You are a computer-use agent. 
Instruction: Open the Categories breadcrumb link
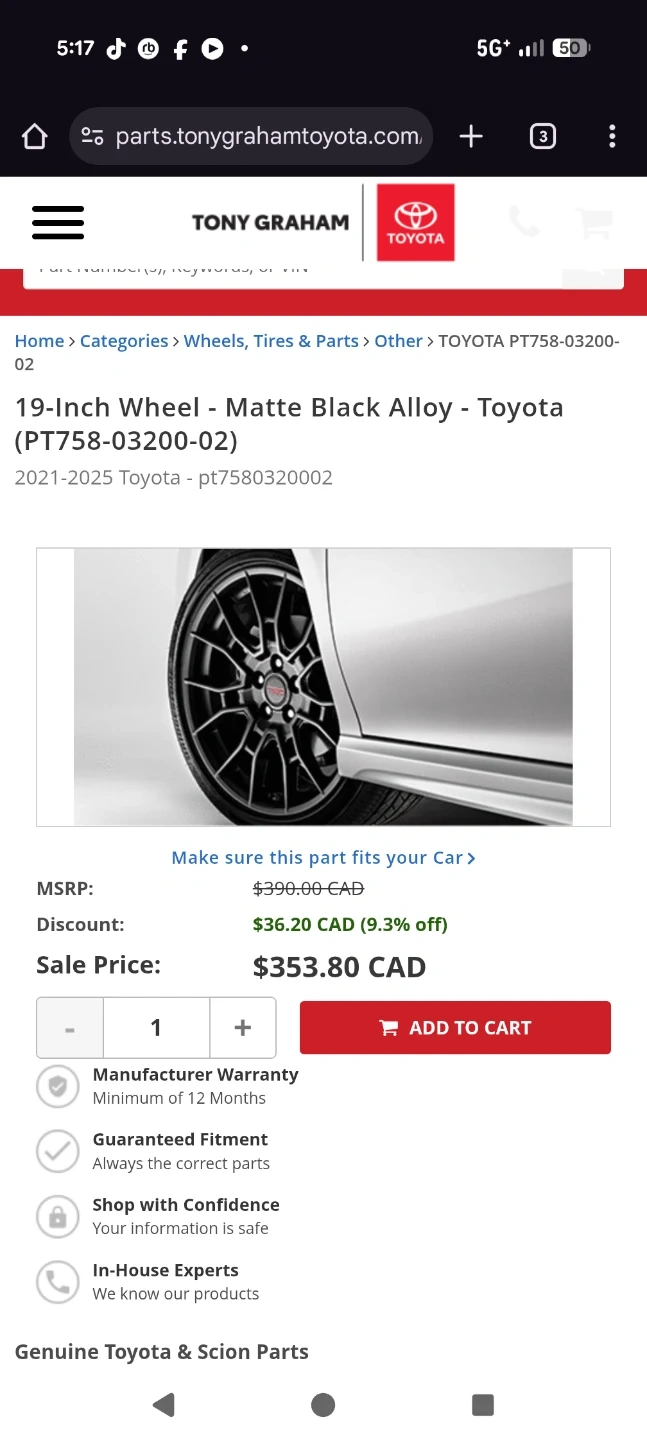(x=124, y=341)
